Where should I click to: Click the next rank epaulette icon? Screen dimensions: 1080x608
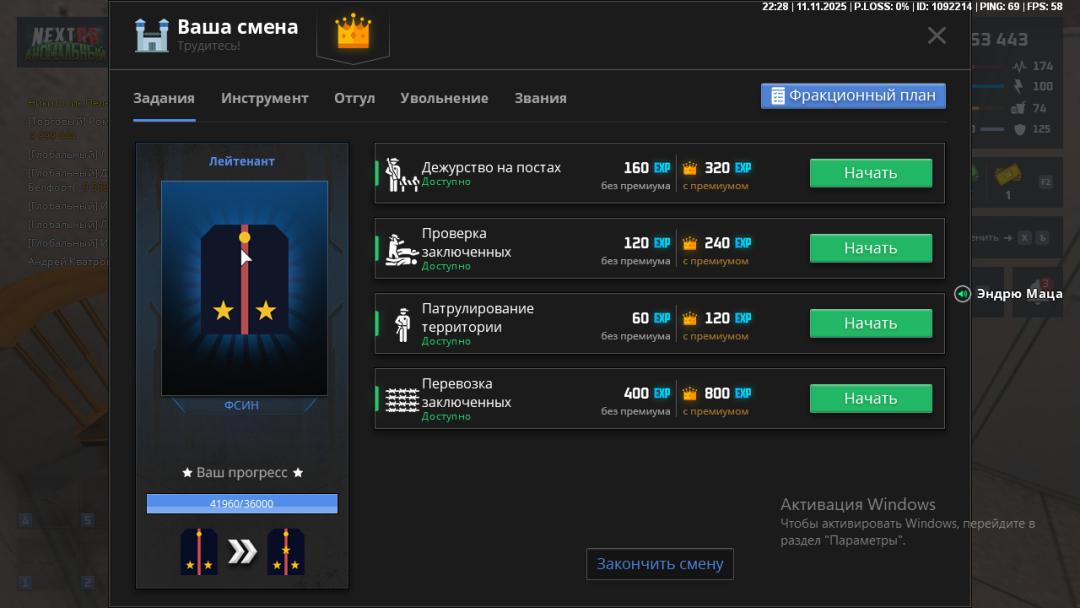tap(286, 551)
